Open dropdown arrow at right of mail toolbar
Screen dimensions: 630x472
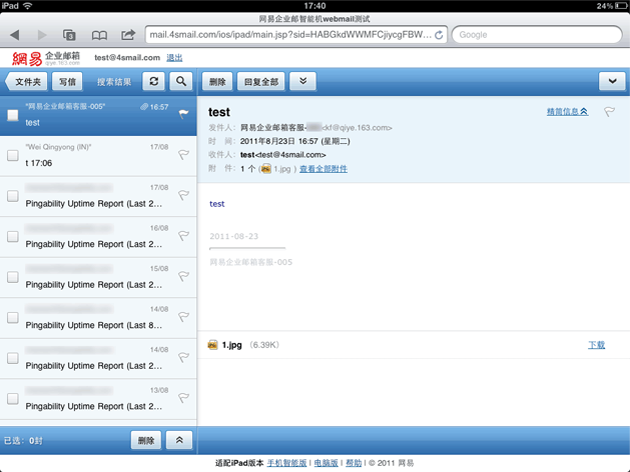[612, 82]
